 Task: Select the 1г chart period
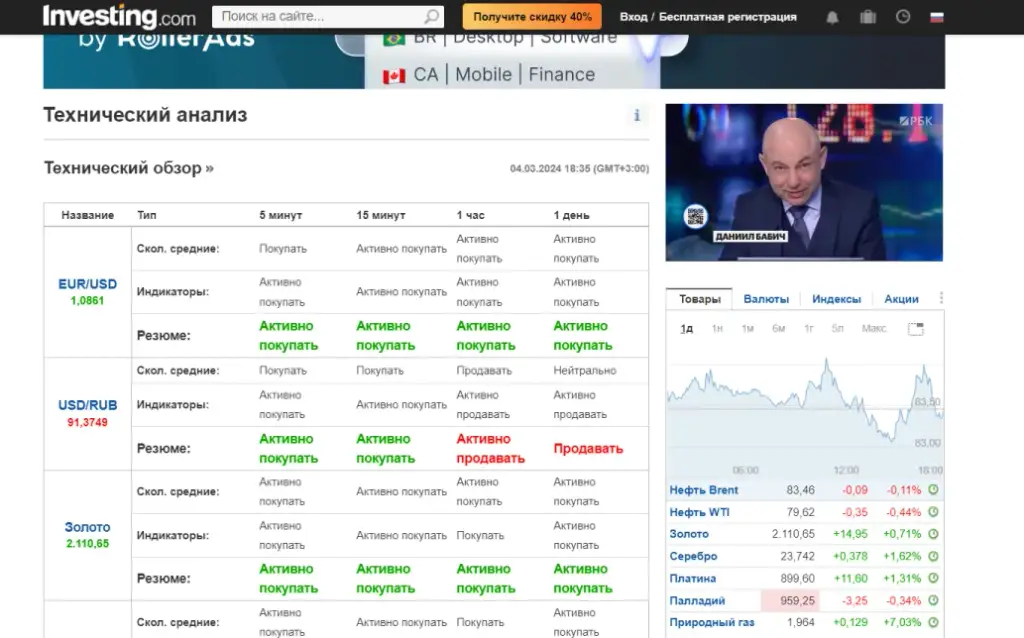[x=808, y=328]
